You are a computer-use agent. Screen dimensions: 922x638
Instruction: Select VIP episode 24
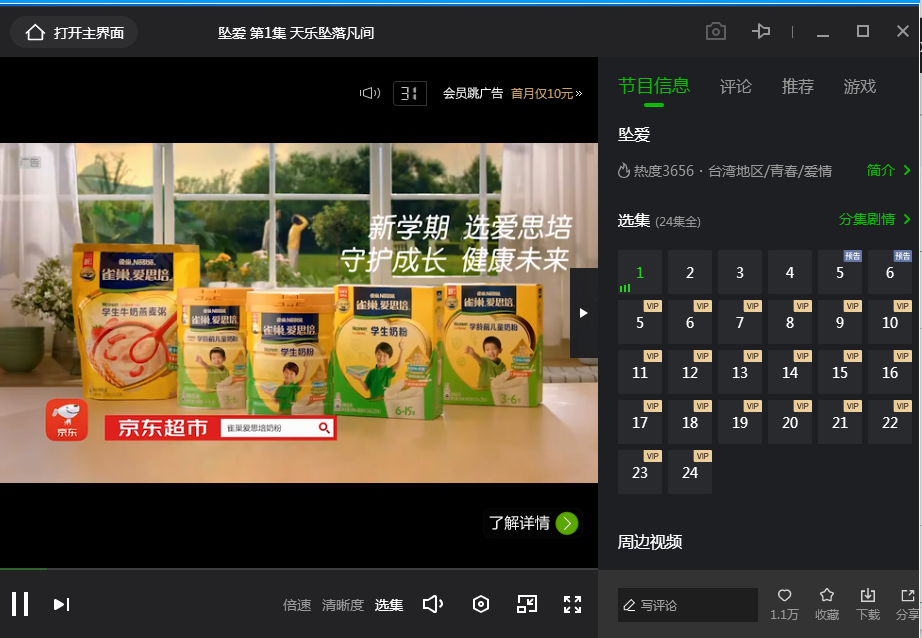tap(690, 472)
